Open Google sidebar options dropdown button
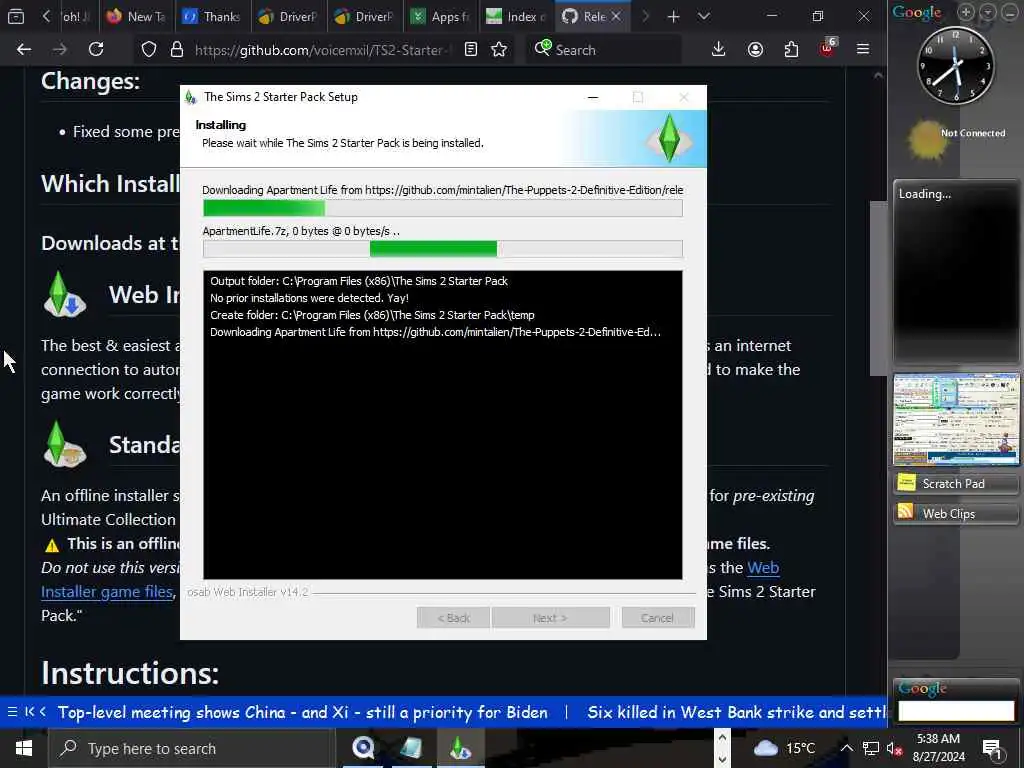 [987, 12]
